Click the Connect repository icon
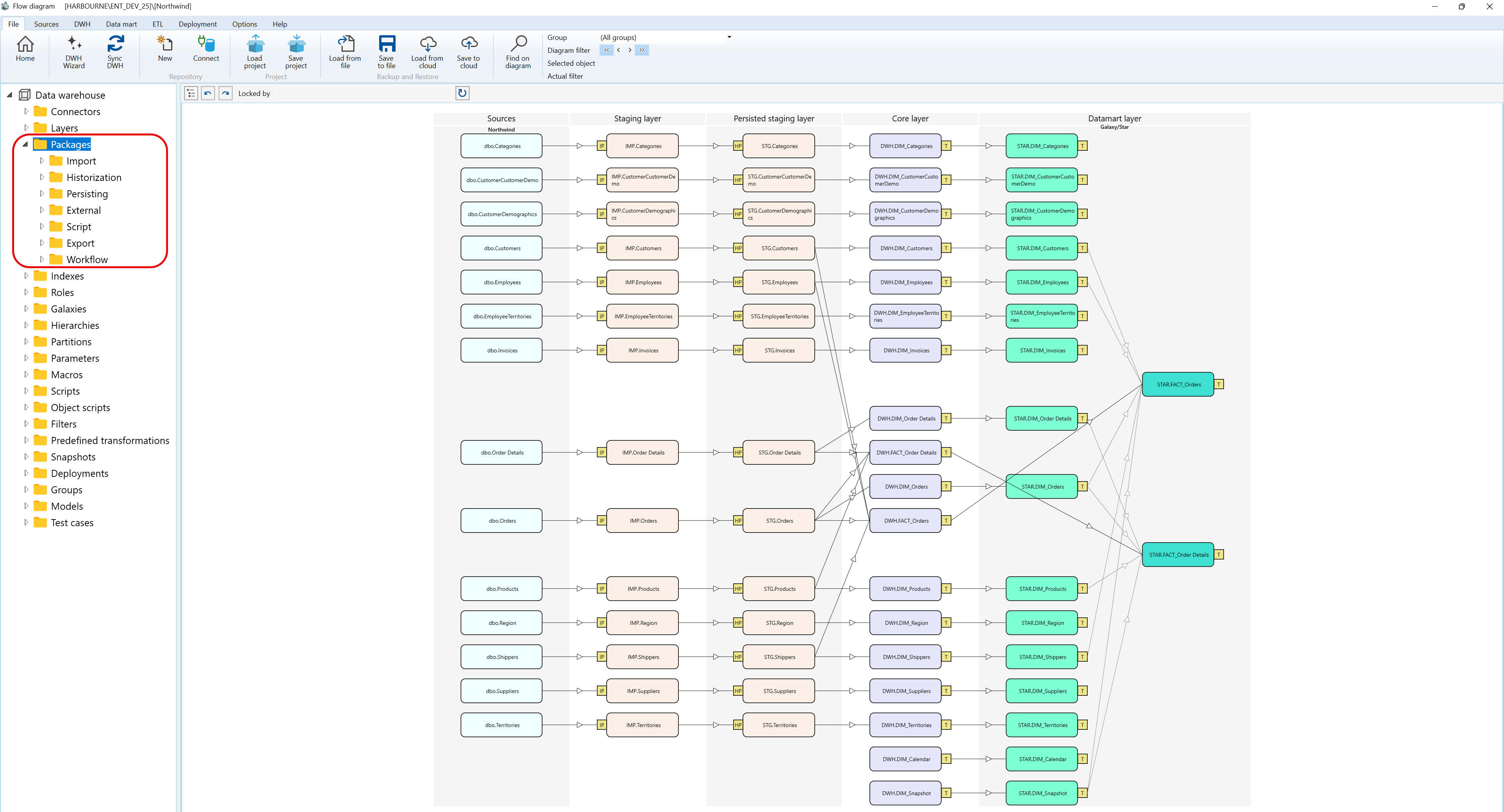This screenshot has height=812, width=1504. point(206,49)
